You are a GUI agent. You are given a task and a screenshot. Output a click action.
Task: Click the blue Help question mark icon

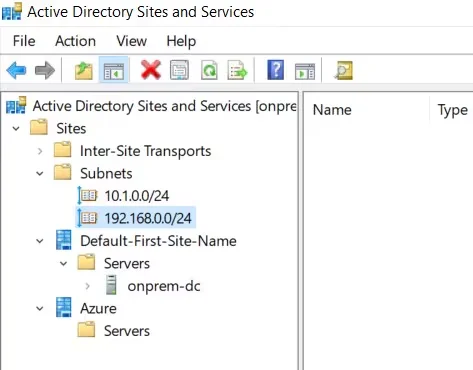pos(276,70)
